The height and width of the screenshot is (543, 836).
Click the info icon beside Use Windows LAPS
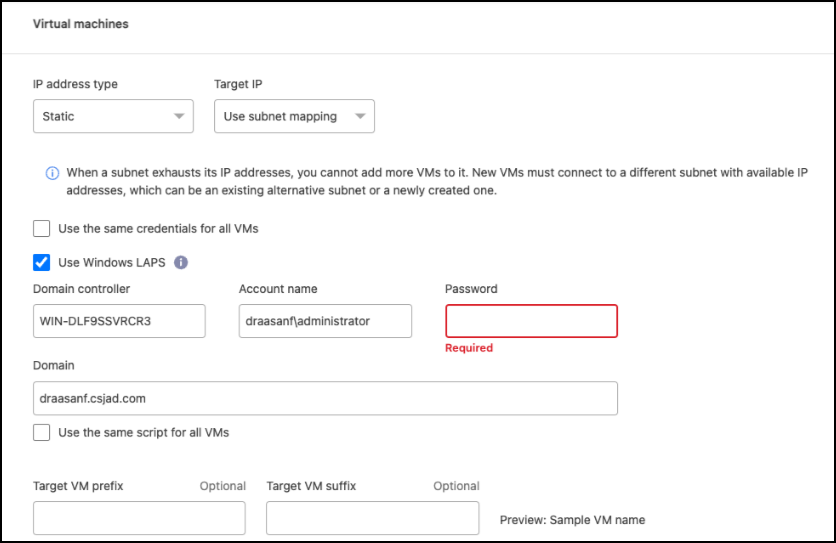(181, 262)
